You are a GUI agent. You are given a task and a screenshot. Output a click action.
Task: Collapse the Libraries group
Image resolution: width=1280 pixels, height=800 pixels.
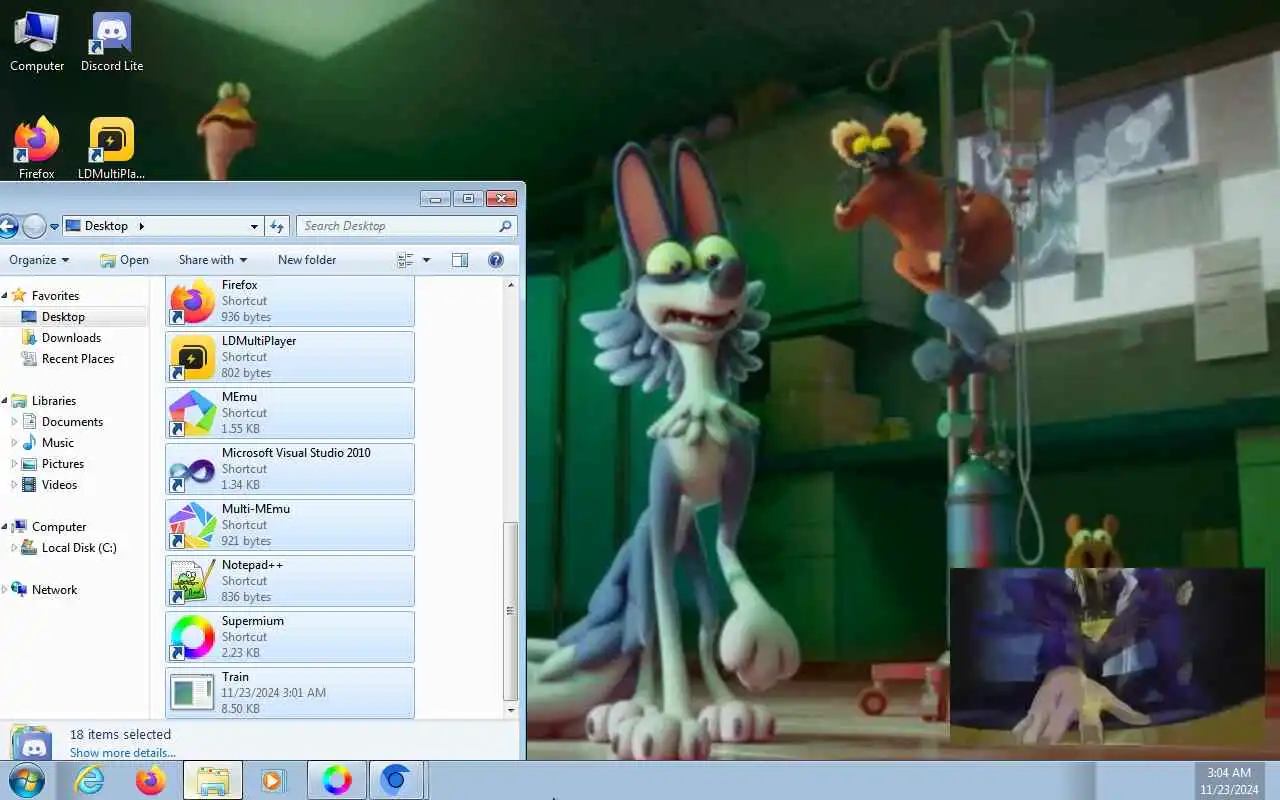point(4,400)
